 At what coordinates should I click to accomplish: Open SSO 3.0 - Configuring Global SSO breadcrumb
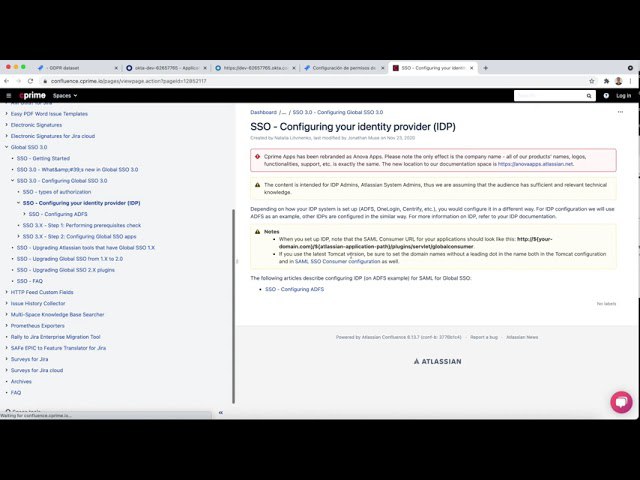pos(338,112)
